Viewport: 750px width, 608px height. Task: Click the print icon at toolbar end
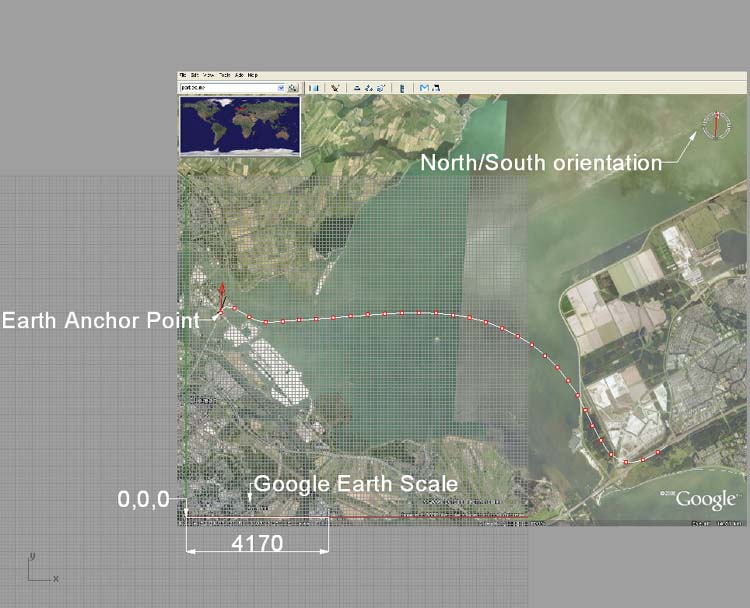click(436, 88)
